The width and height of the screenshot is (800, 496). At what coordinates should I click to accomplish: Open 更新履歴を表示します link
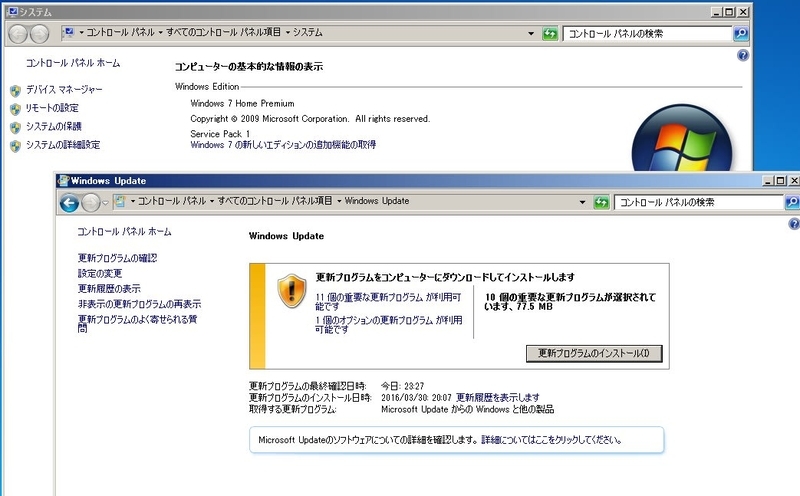[497, 398]
